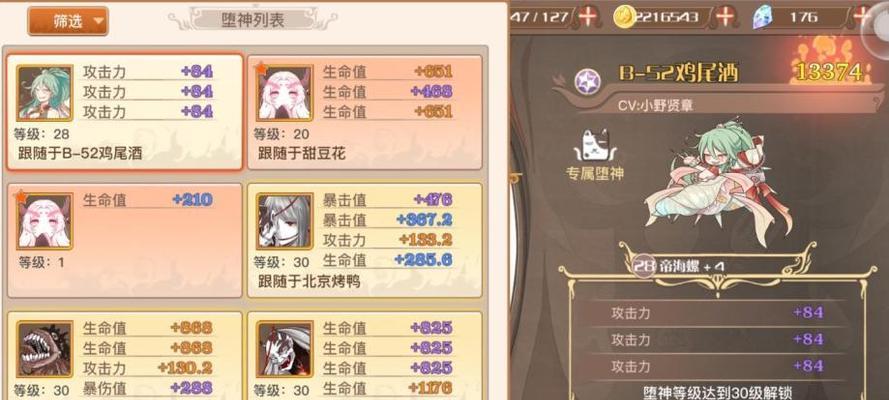Pick the white-haired masked level 30 spirit
The width and height of the screenshot is (889, 400).
coord(365,355)
